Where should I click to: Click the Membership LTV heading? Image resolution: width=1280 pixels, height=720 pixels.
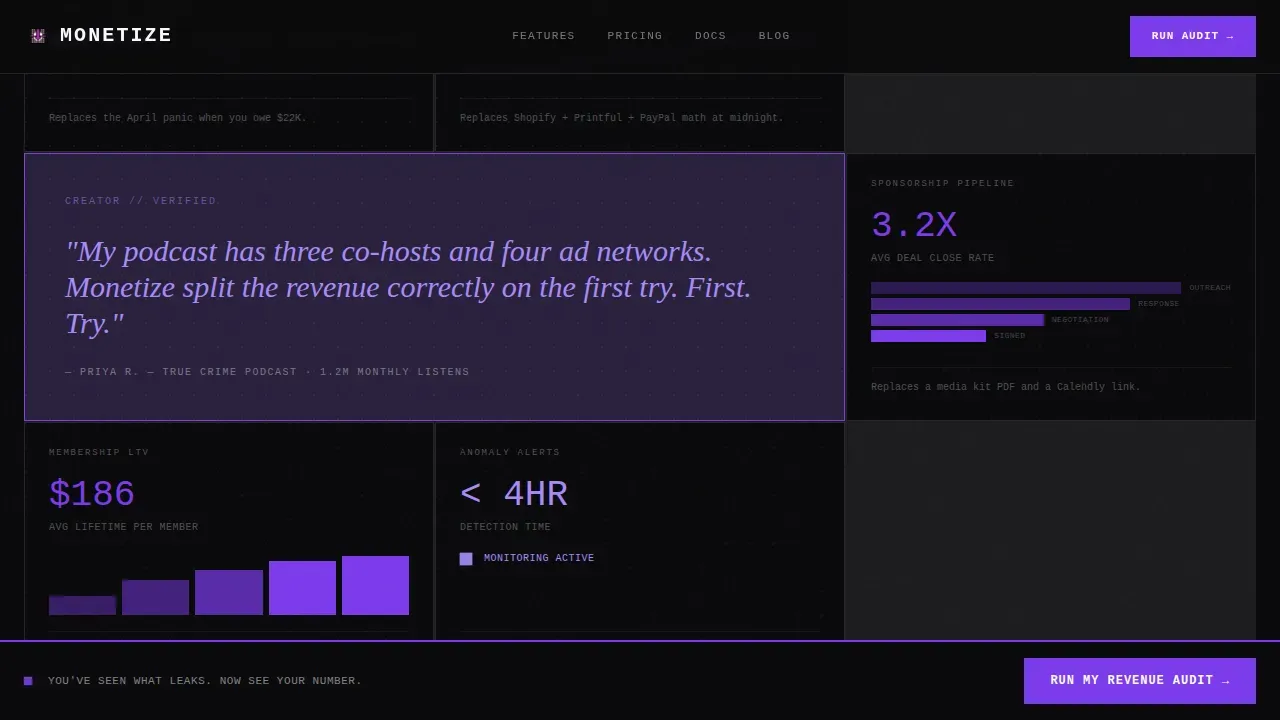[x=99, y=453]
